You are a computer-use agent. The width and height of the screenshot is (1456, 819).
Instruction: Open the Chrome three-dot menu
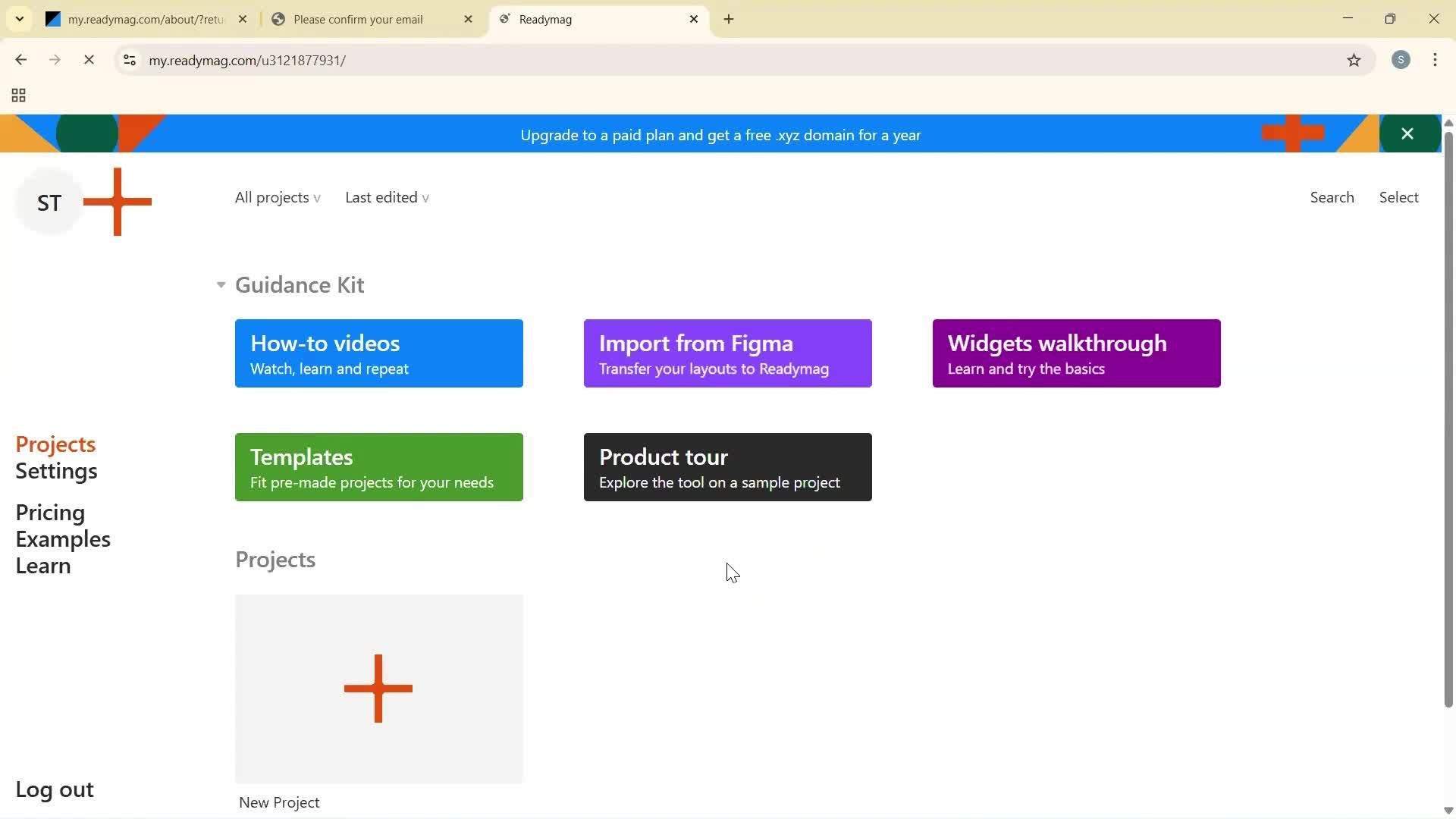(1436, 60)
